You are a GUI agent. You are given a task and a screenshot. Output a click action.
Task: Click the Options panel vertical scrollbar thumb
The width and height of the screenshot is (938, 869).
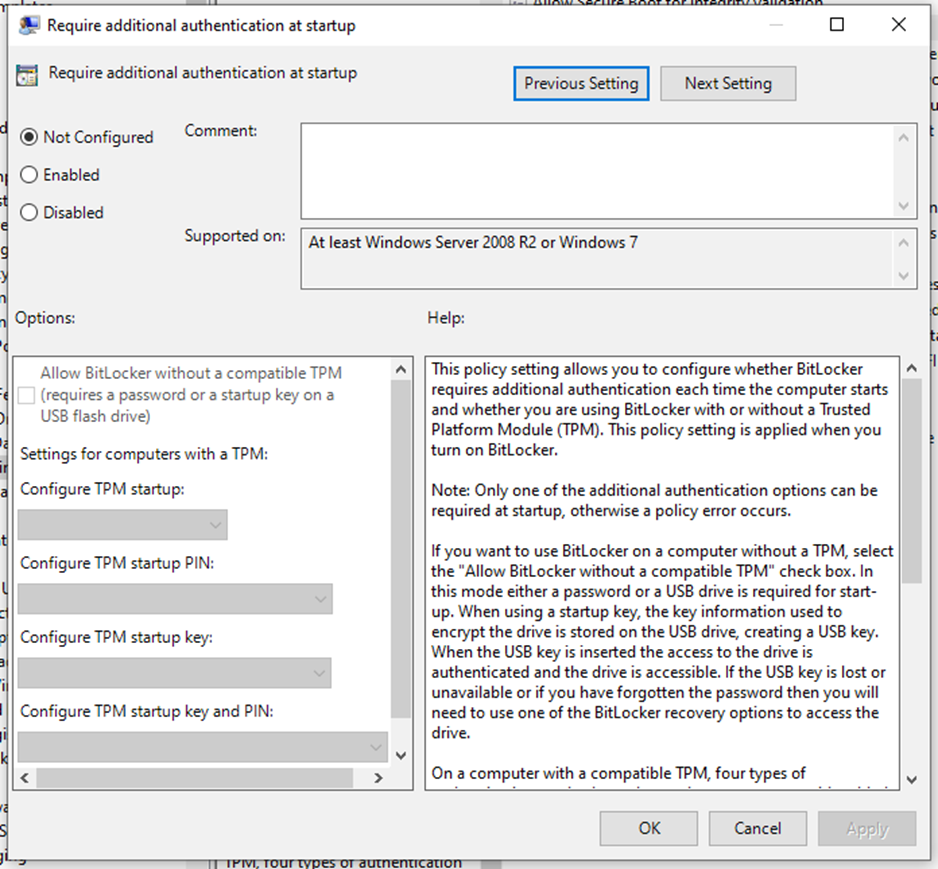pos(401,548)
